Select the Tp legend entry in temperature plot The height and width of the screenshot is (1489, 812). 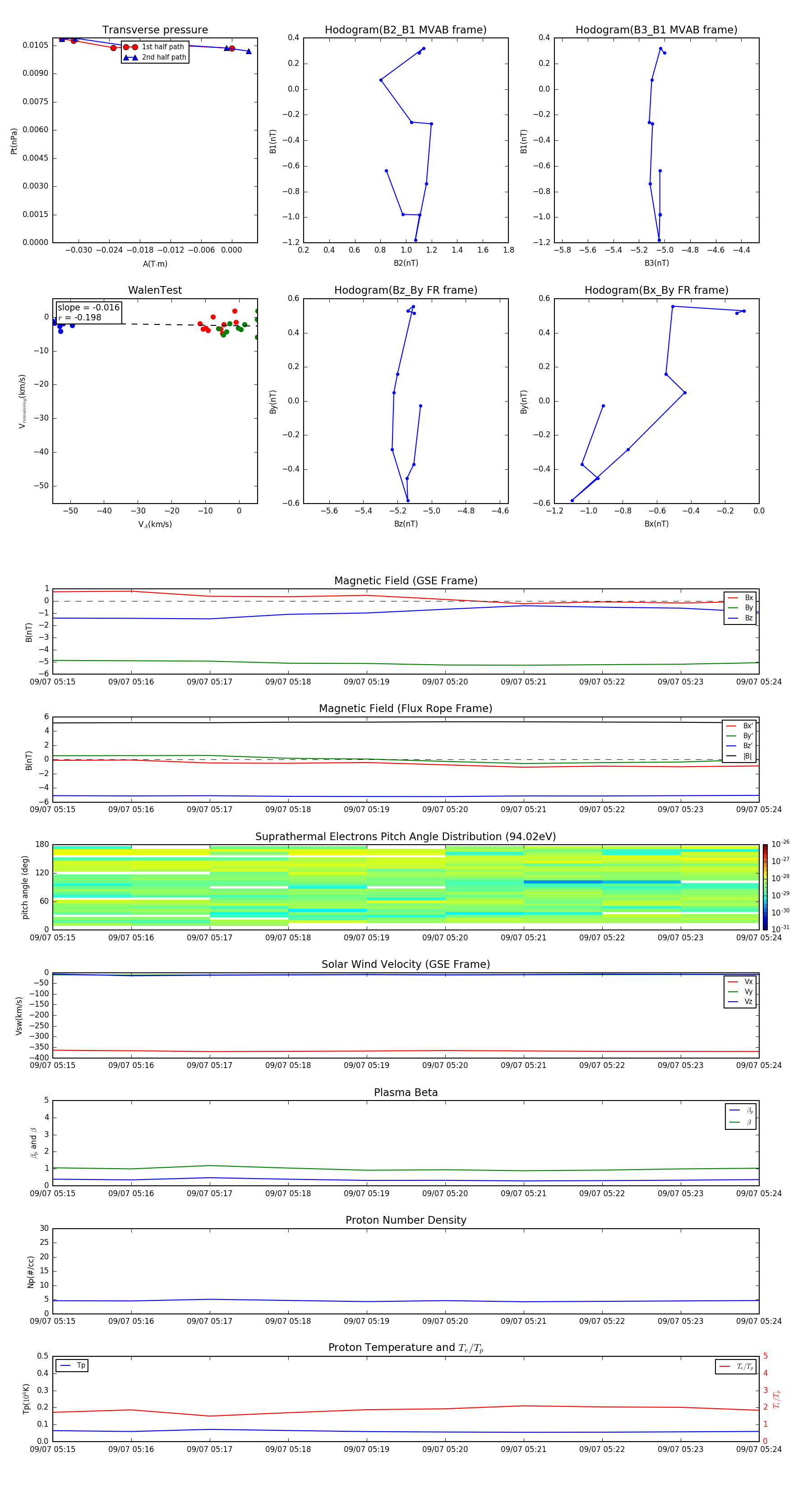[72, 1366]
